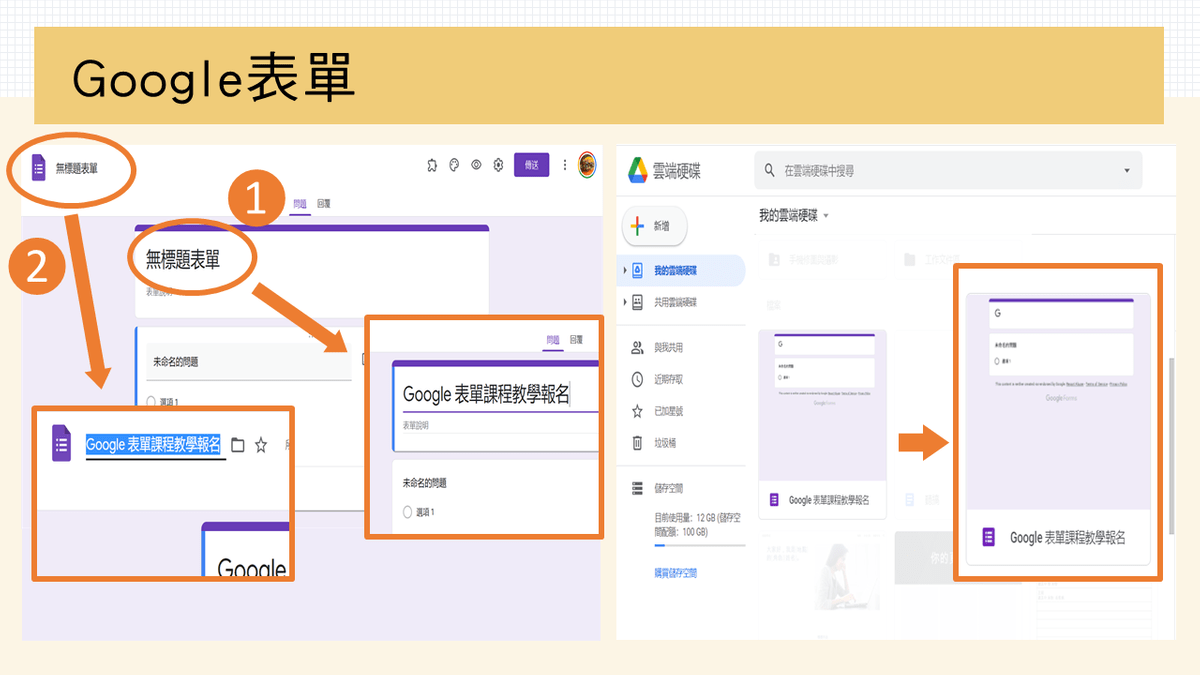This screenshot has width=1200, height=675.
Task: Click the Drive search input field
Action: pos(940,171)
